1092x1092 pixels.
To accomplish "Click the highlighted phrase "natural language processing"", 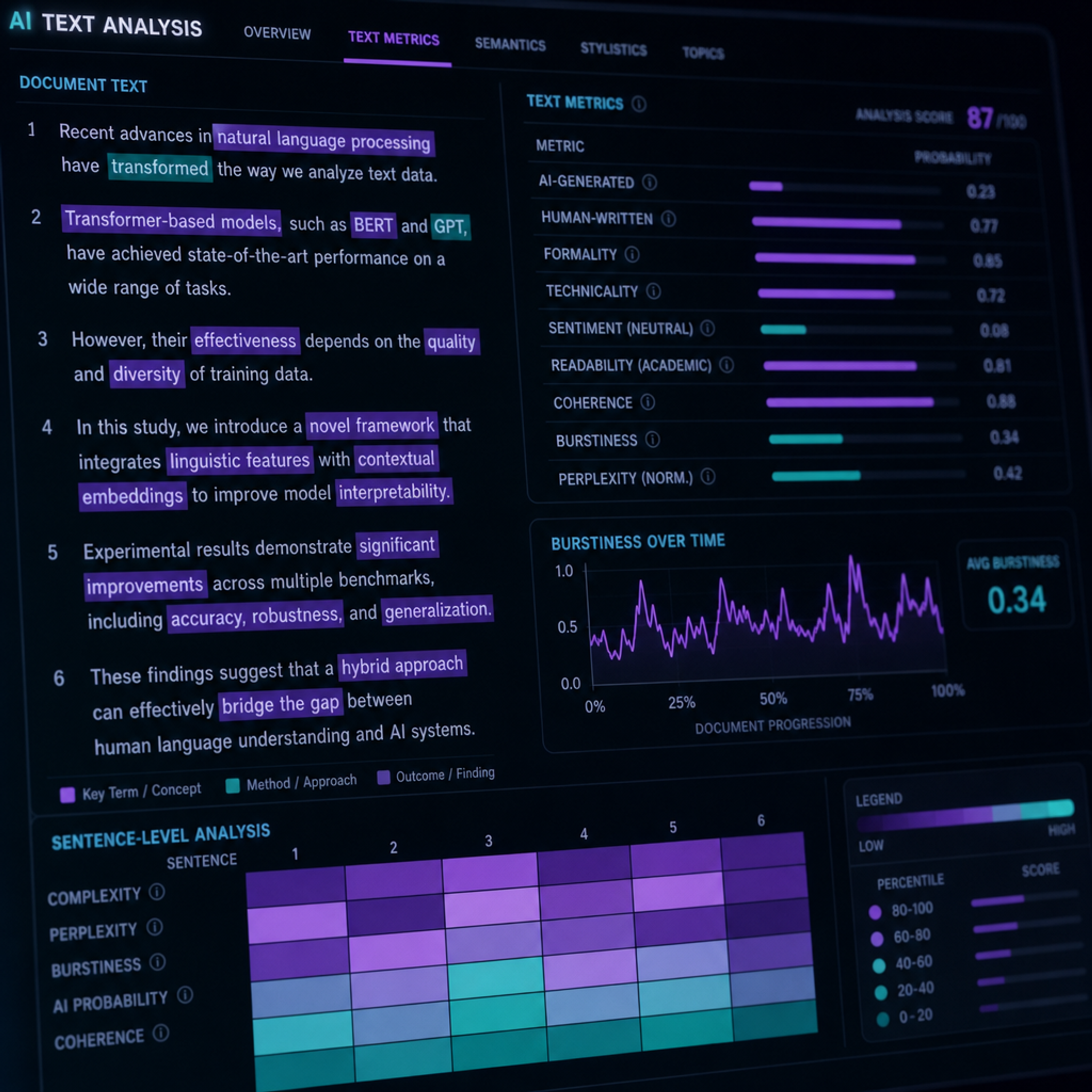I will click(x=324, y=140).
